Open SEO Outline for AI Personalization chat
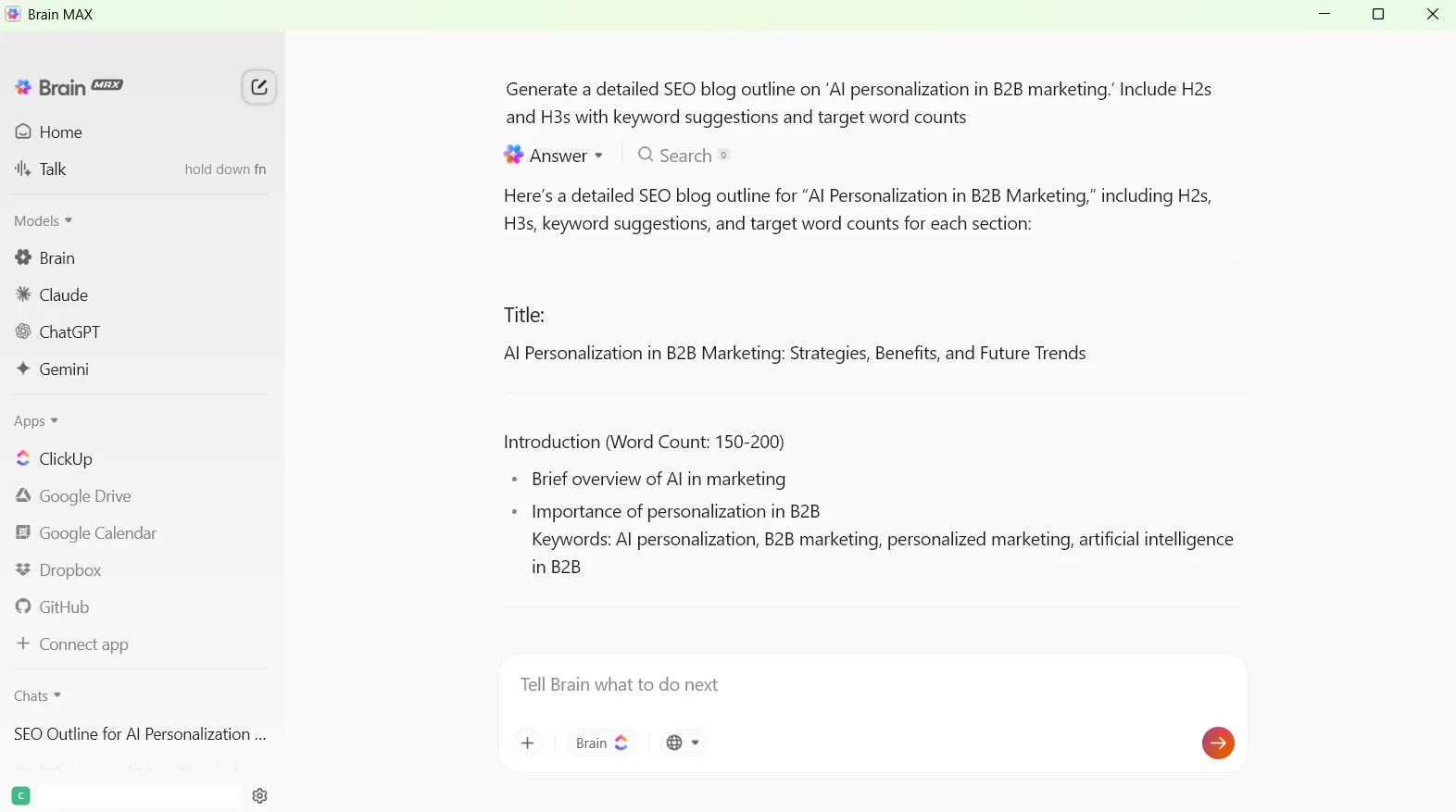Image resolution: width=1456 pixels, height=812 pixels. (x=141, y=734)
